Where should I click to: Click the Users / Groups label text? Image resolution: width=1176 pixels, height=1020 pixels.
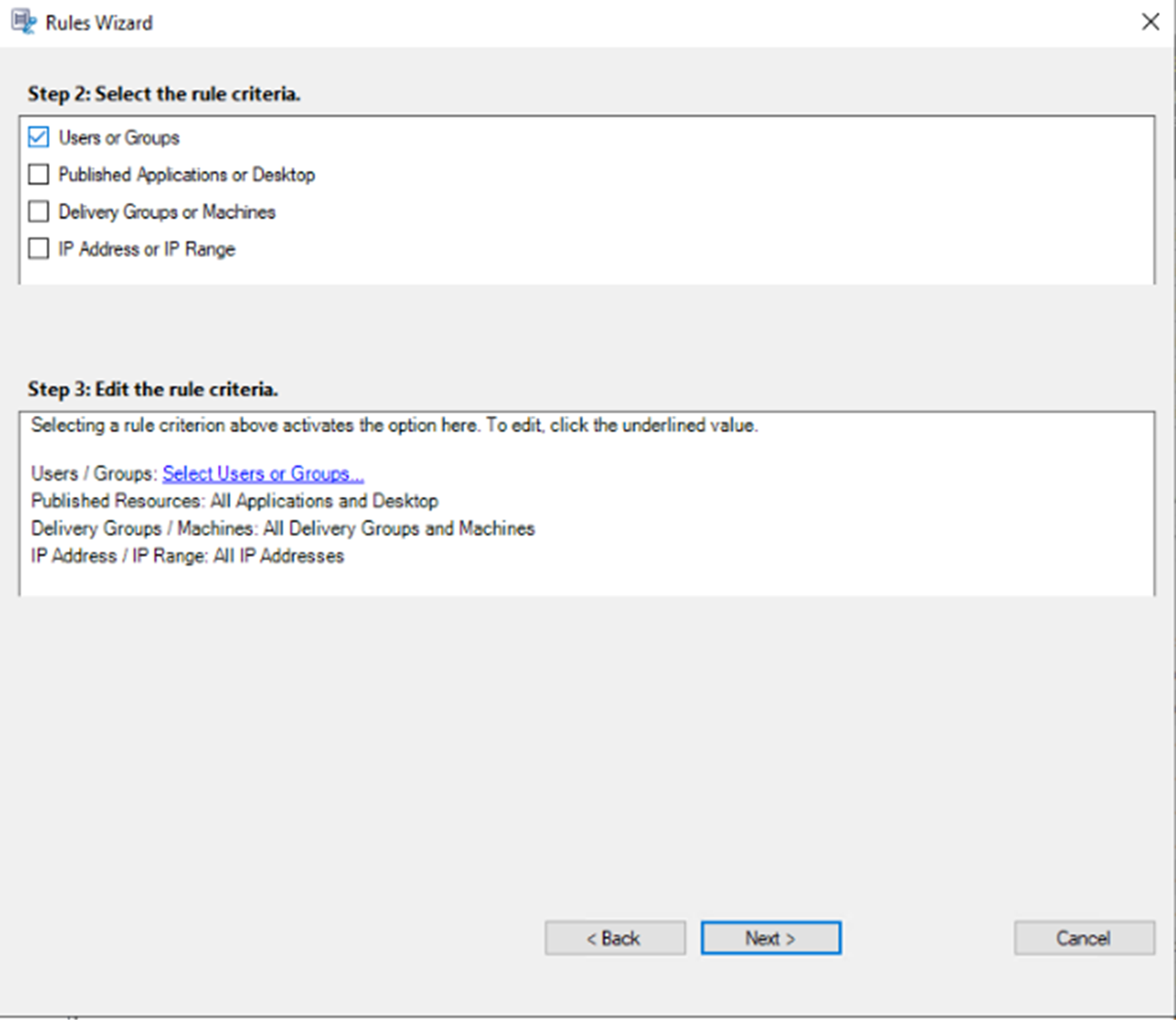pos(94,474)
